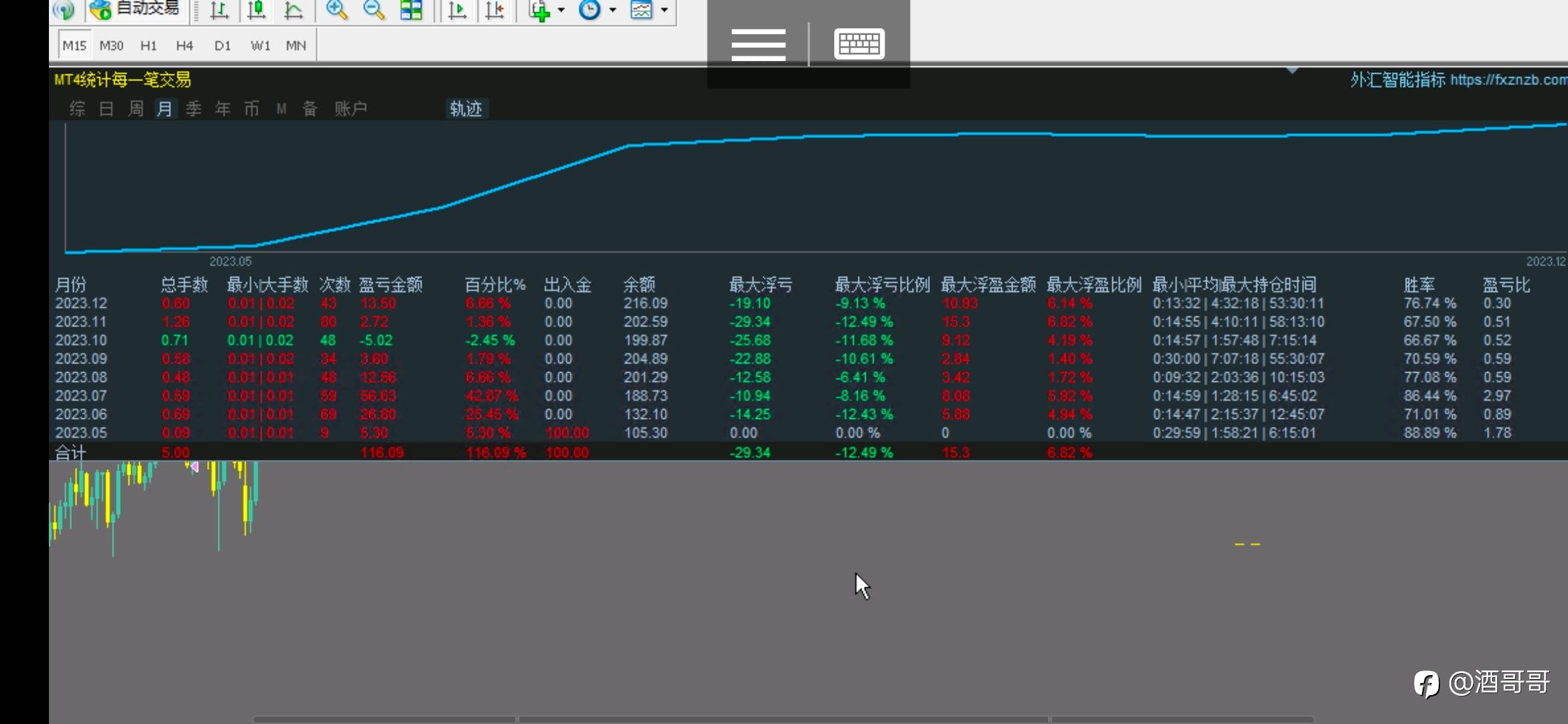Select the H1 timeframe
The image size is (1568, 724).
click(x=148, y=46)
